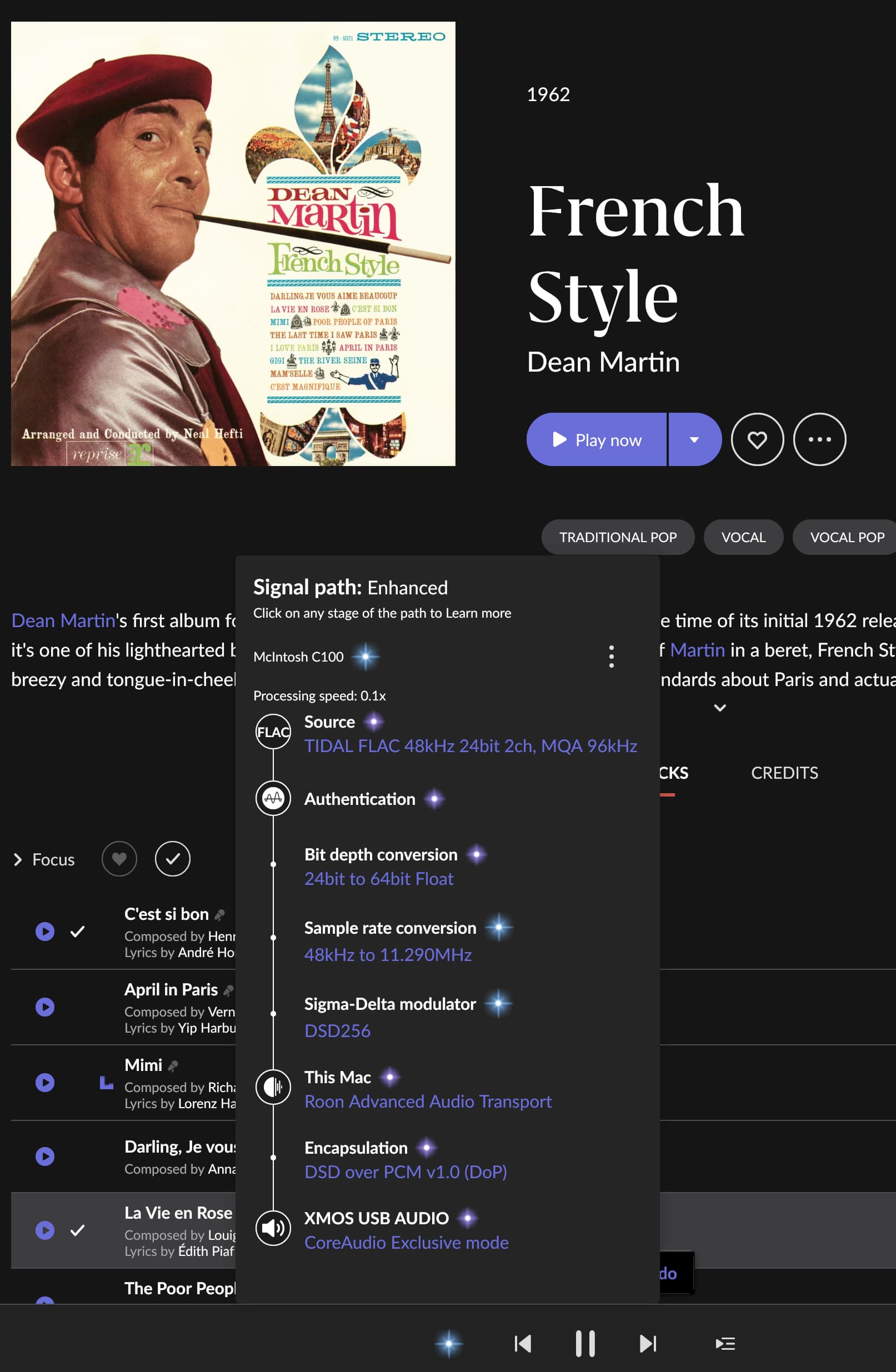
Task: Go back to the previous track
Action: click(x=522, y=1344)
